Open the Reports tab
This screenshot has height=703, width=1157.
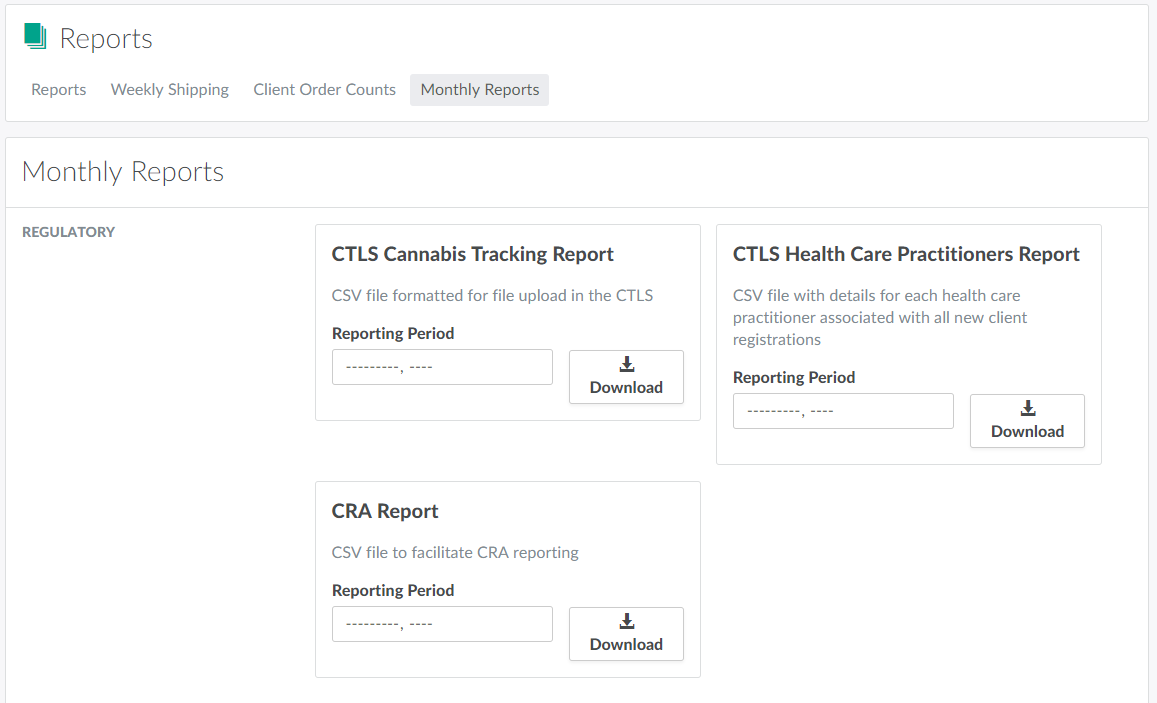(59, 90)
